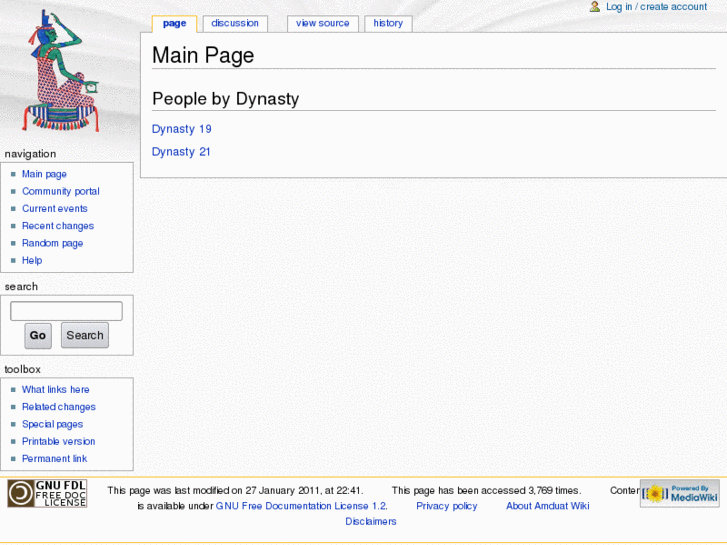Screen dimensions: 727x545
Task: Click the Go button
Action: tap(38, 335)
